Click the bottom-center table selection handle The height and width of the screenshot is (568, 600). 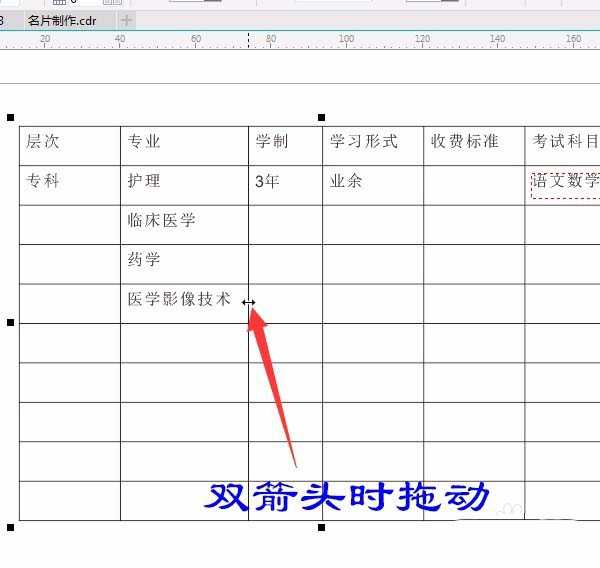pos(322,527)
